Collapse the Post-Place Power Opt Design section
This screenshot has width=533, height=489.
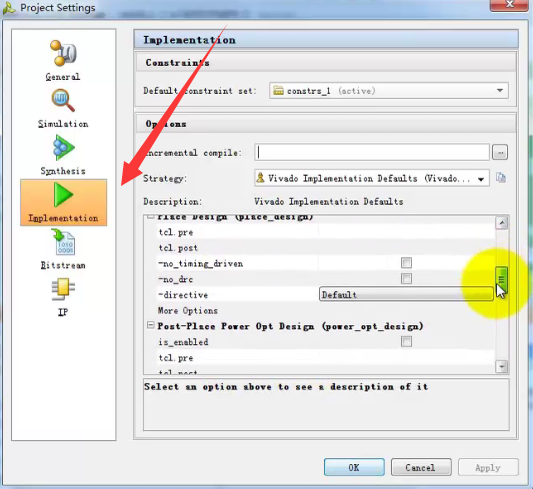click(x=151, y=326)
